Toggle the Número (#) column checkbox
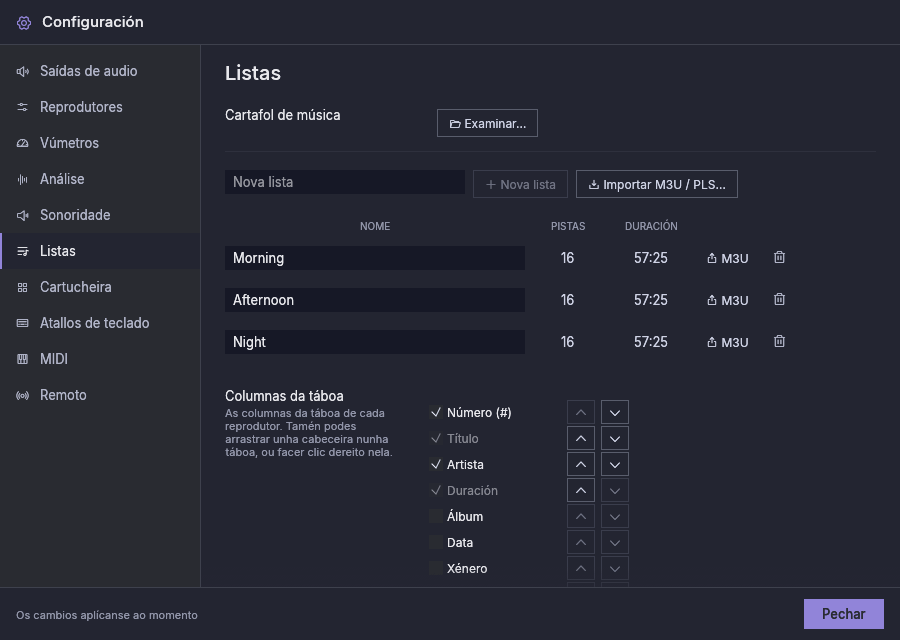The height and width of the screenshot is (640, 900). (436, 412)
